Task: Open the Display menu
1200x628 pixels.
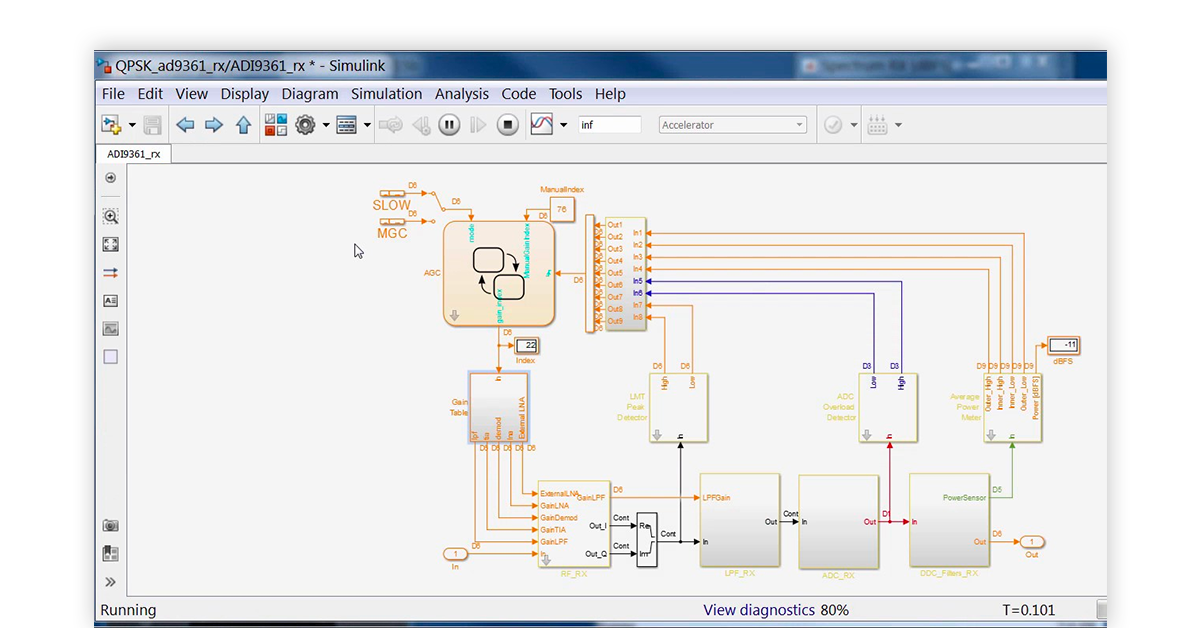Action: click(245, 94)
